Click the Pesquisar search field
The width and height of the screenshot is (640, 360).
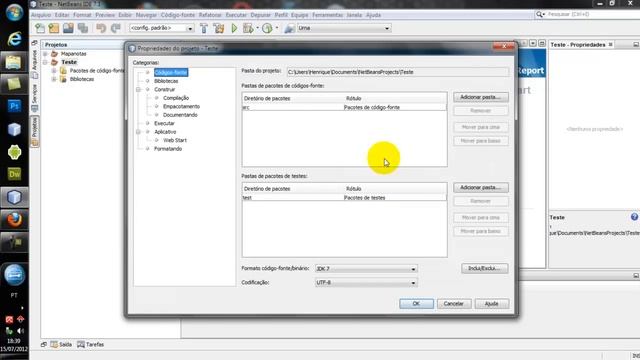tap(593, 14)
